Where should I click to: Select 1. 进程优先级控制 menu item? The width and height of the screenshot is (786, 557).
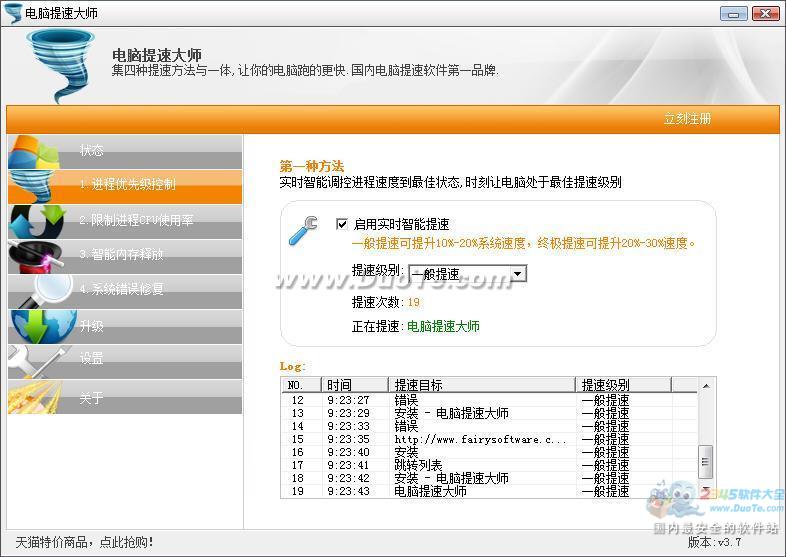[x=125, y=187]
